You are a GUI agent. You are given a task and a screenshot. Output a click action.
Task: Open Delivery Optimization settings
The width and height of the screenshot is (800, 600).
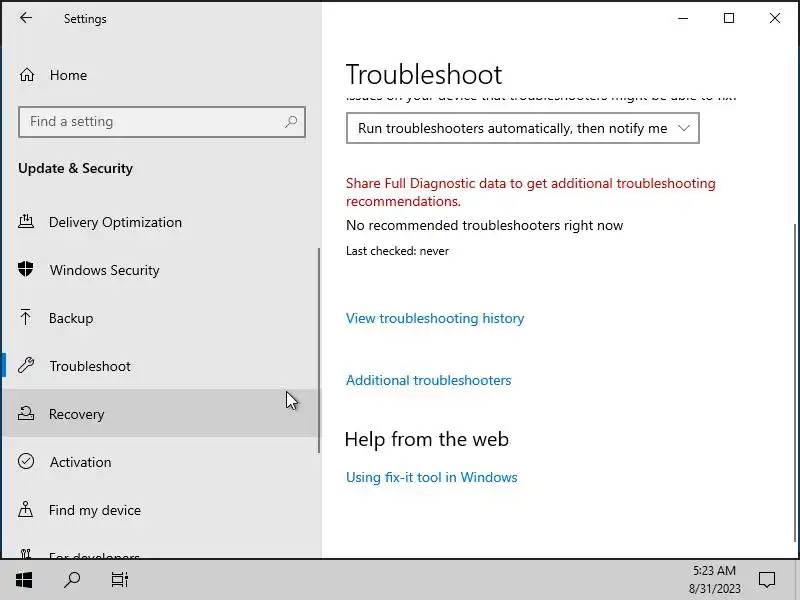pyautogui.click(x=161, y=222)
